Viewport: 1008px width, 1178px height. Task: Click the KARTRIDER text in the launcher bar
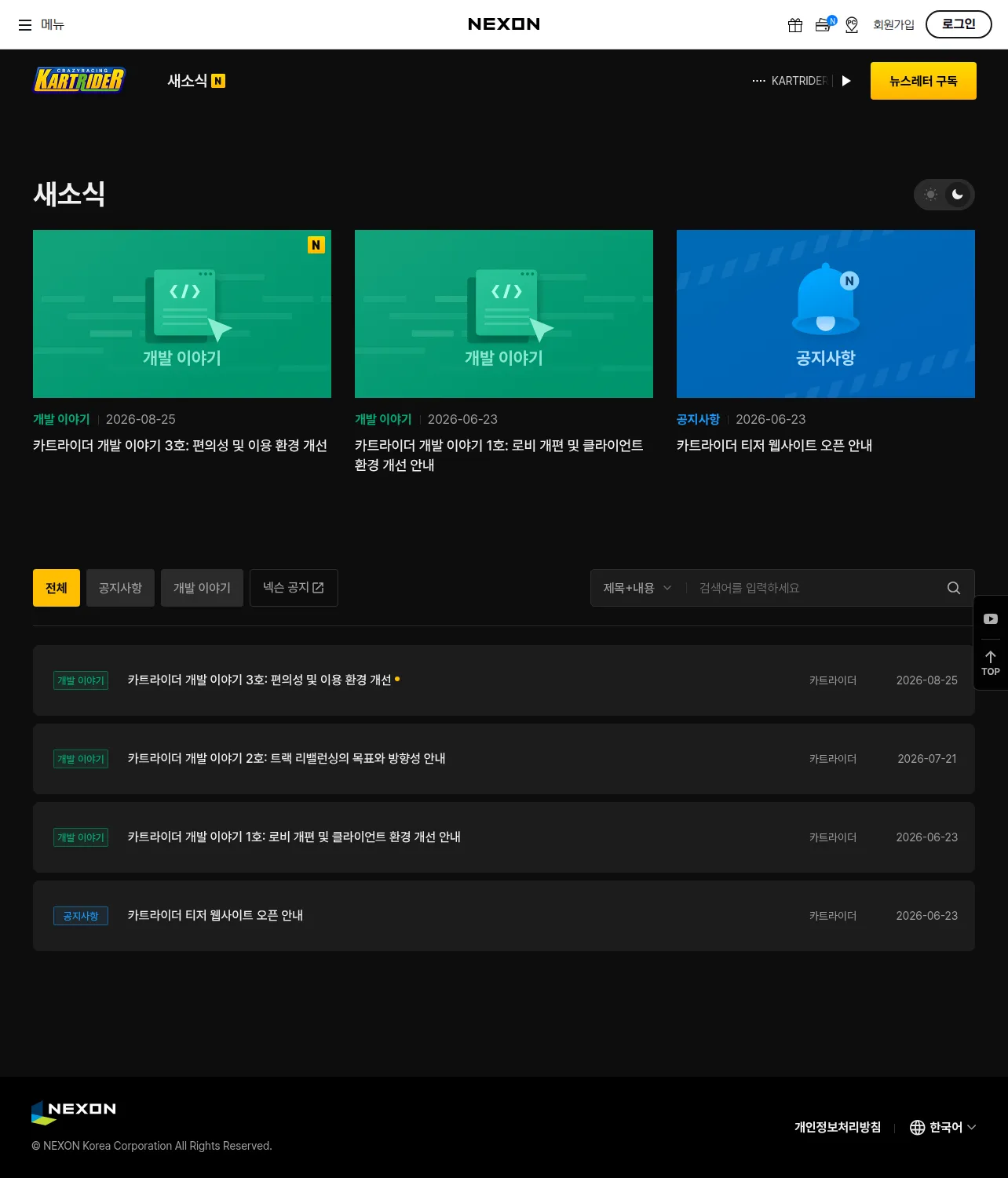point(799,81)
